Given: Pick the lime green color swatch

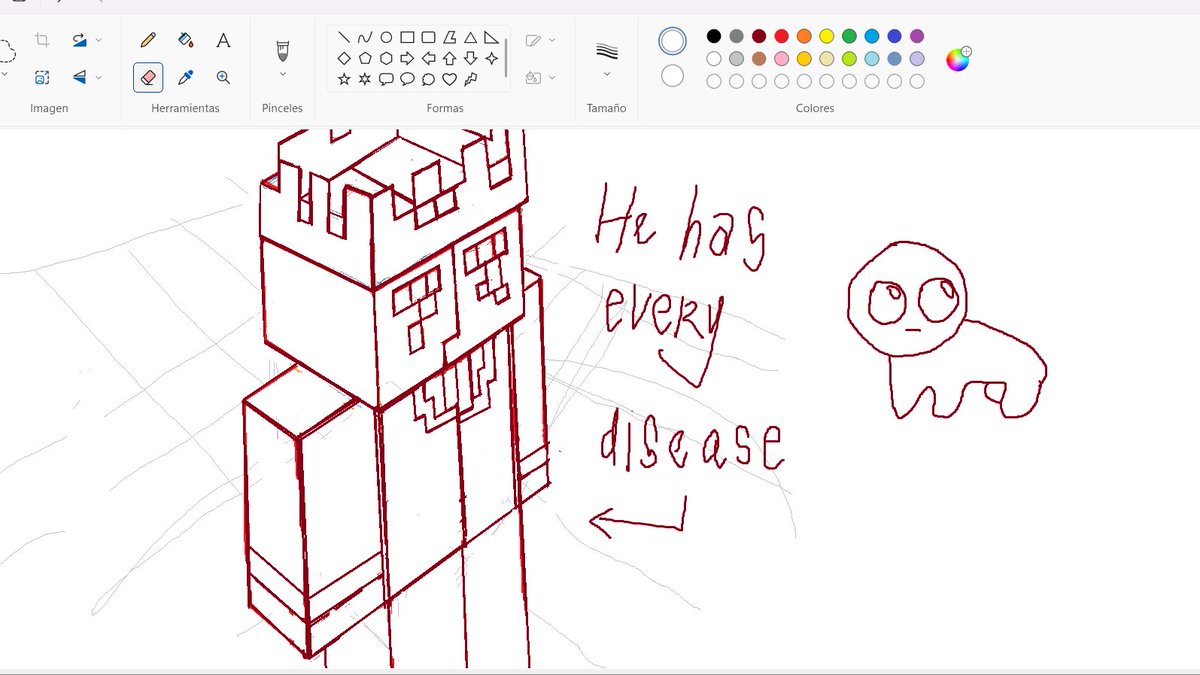Looking at the screenshot, I should click(849, 59).
